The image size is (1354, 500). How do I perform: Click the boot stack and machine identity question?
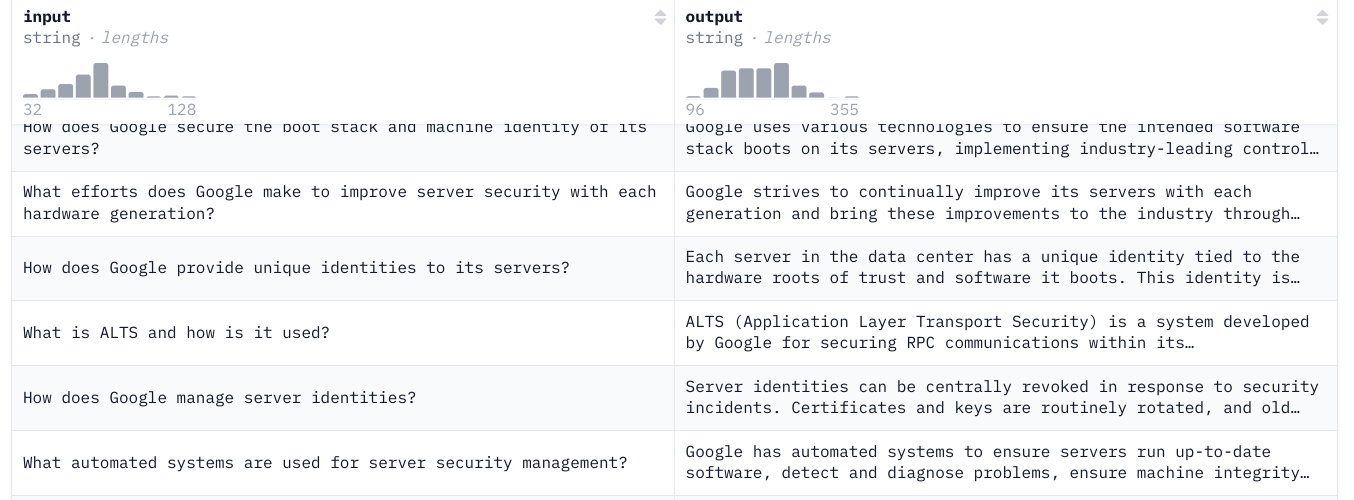[334, 140]
